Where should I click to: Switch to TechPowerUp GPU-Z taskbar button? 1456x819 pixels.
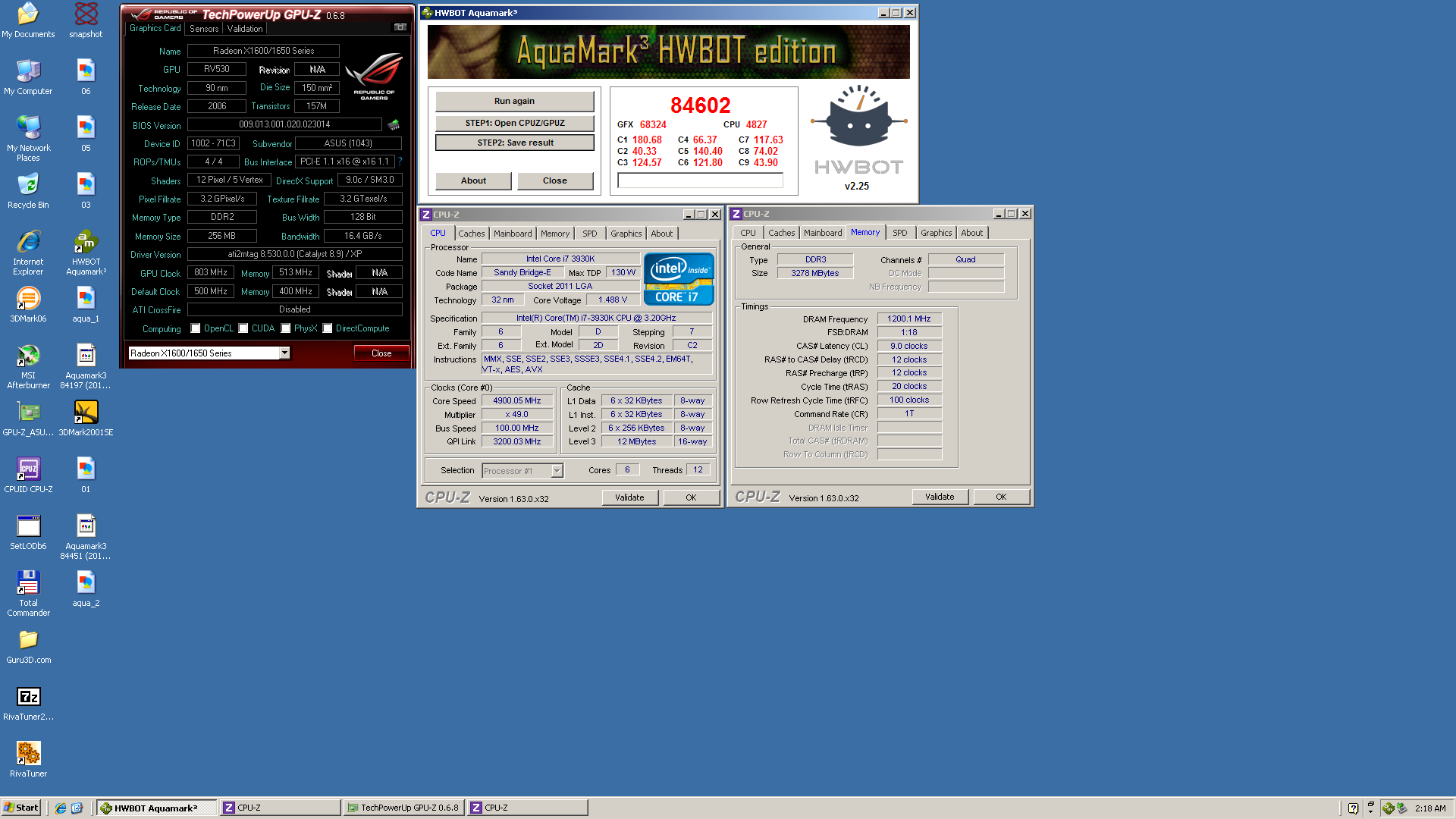tap(403, 808)
